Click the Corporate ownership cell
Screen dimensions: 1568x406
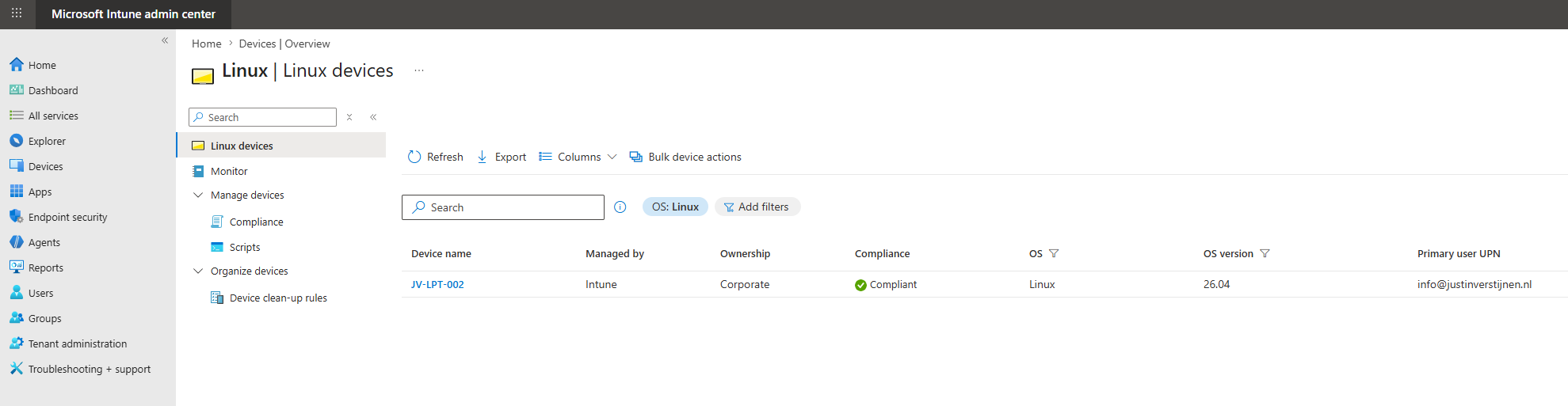745,284
